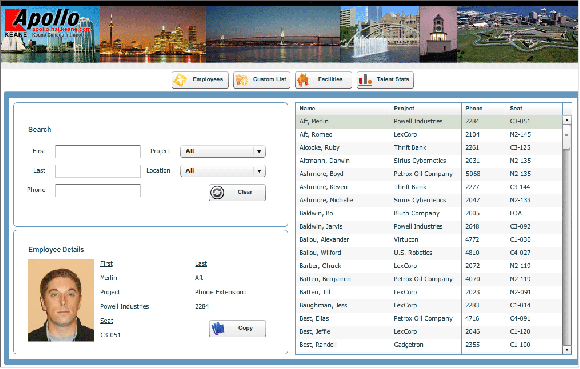Image resolution: width=580 pixels, height=369 pixels.
Task: Click the 'Thrift Bank' cell in Alcocke row
Action: tap(410, 148)
